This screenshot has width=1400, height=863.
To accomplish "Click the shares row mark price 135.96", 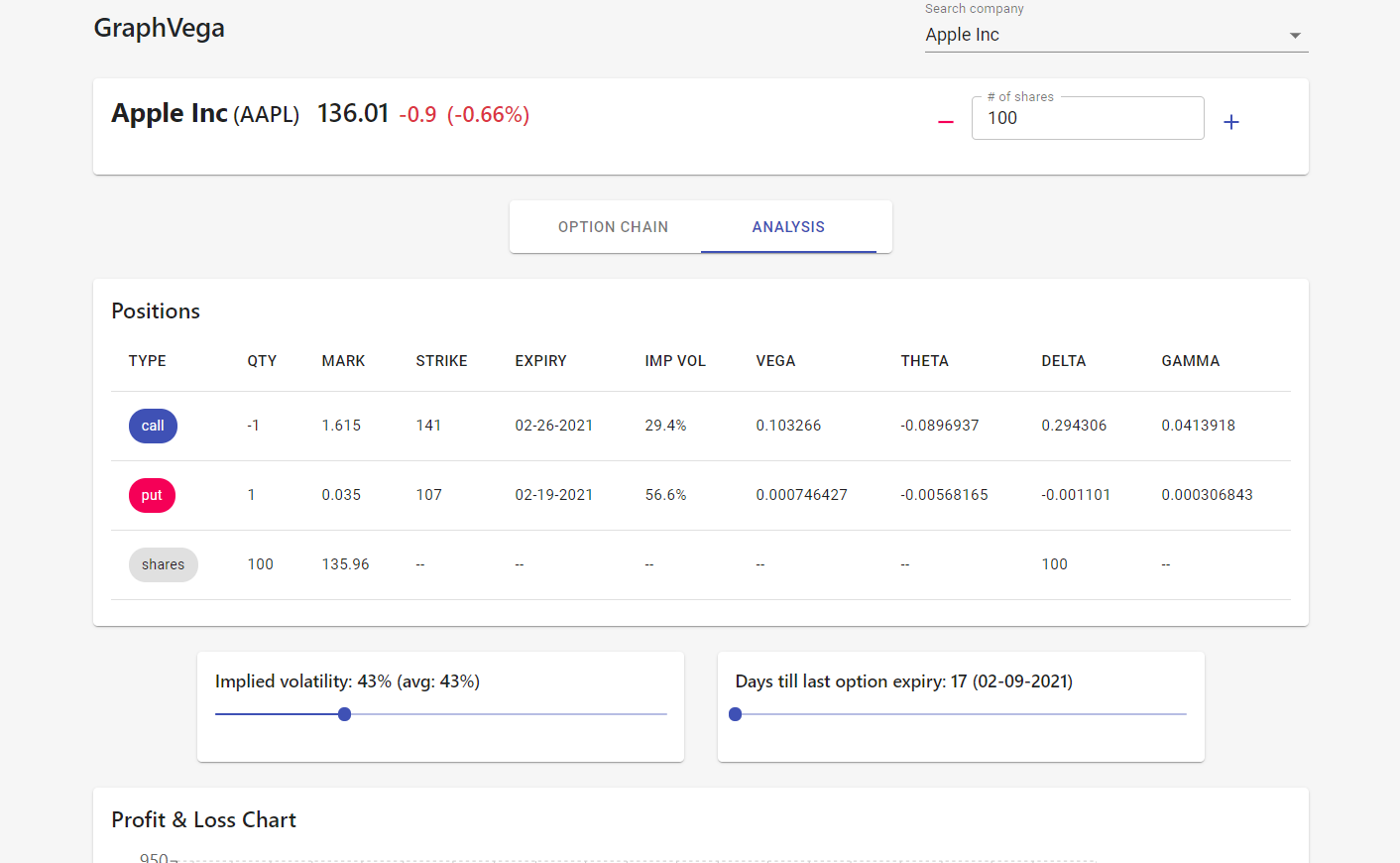I will (345, 564).
